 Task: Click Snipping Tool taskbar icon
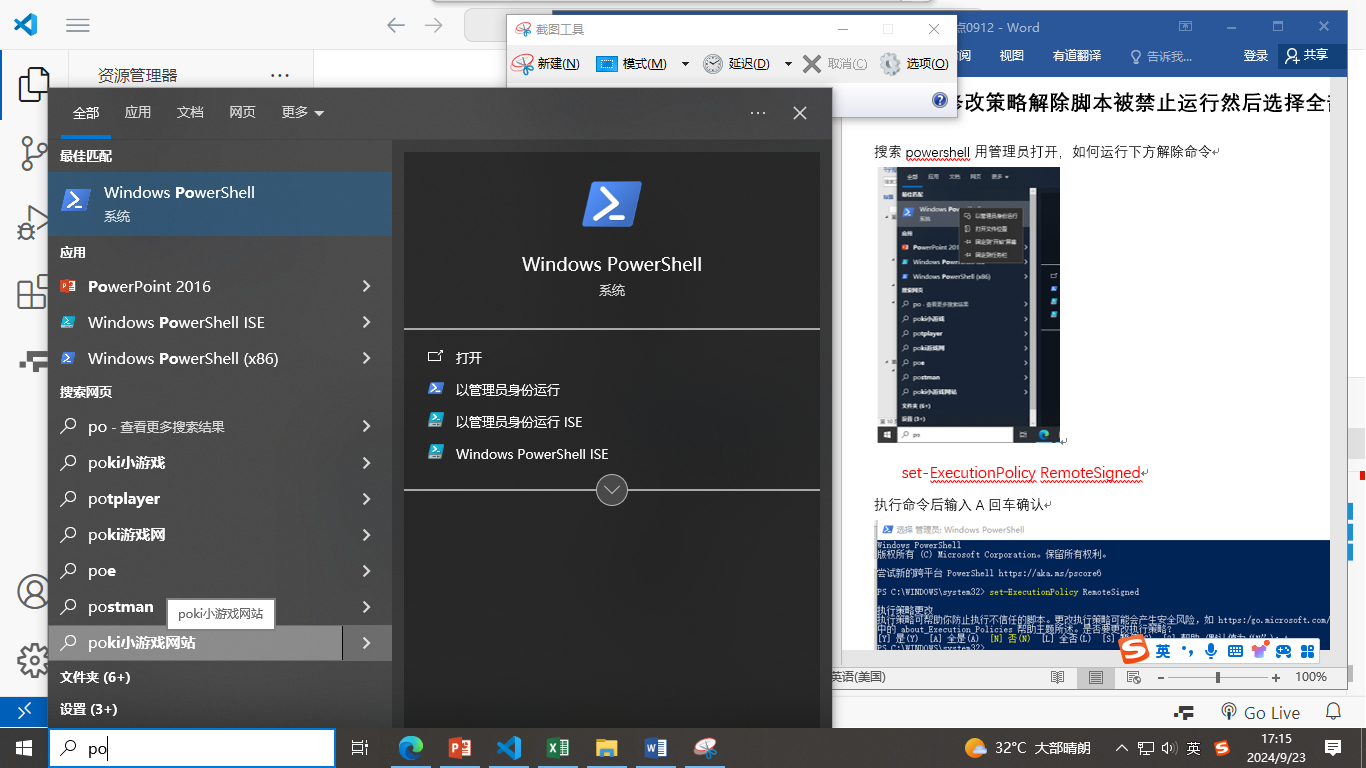tap(705, 748)
